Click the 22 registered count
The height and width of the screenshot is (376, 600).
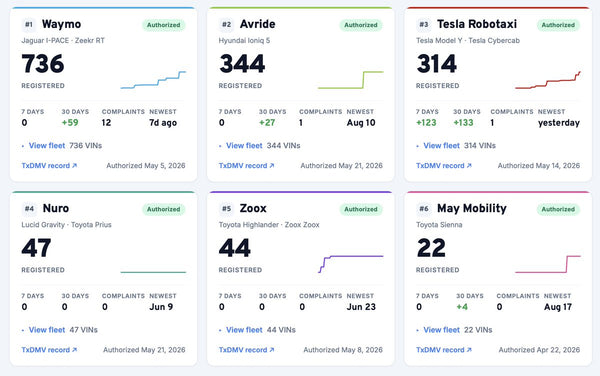(x=431, y=248)
